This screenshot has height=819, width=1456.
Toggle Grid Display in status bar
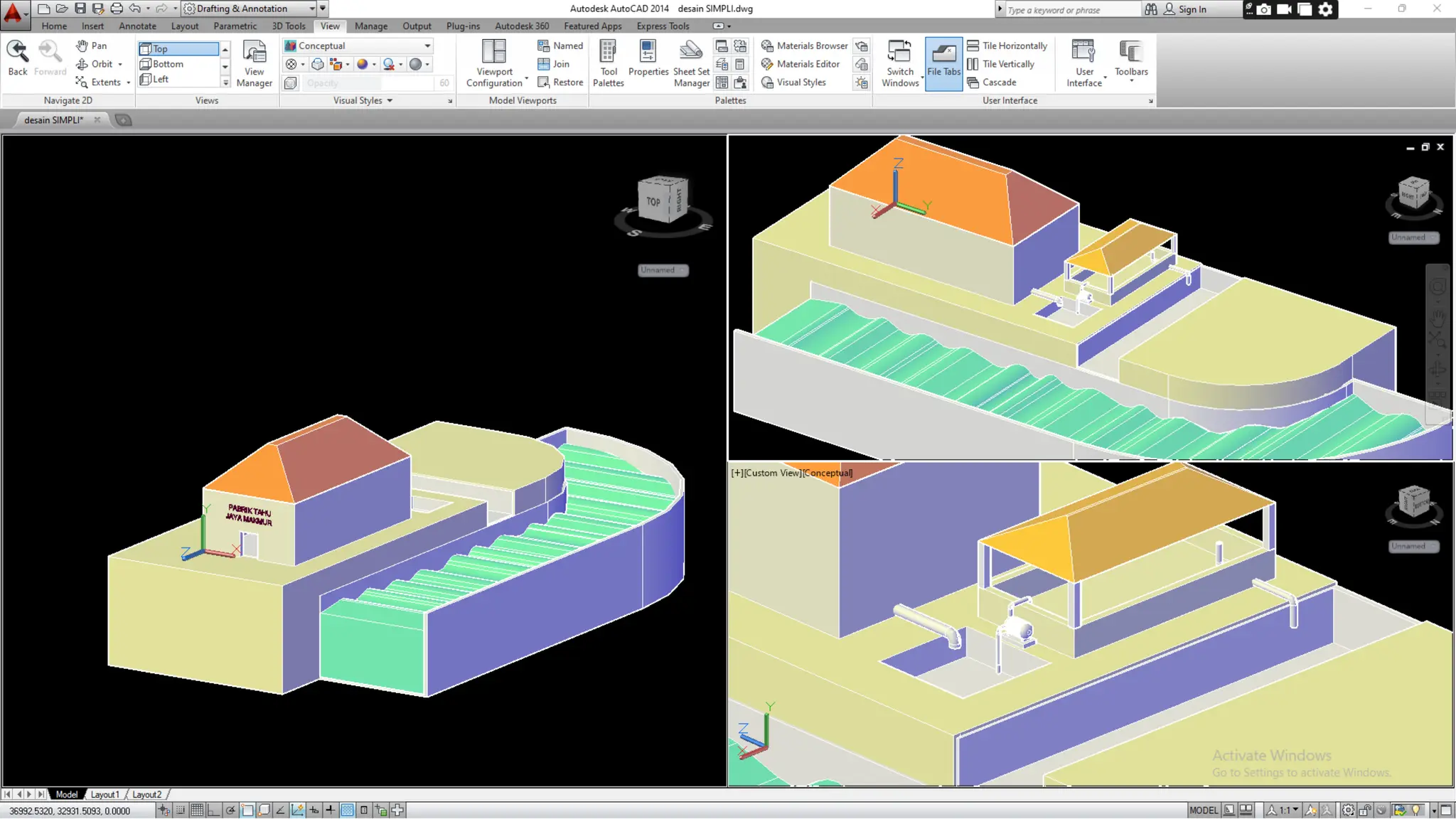pos(197,810)
